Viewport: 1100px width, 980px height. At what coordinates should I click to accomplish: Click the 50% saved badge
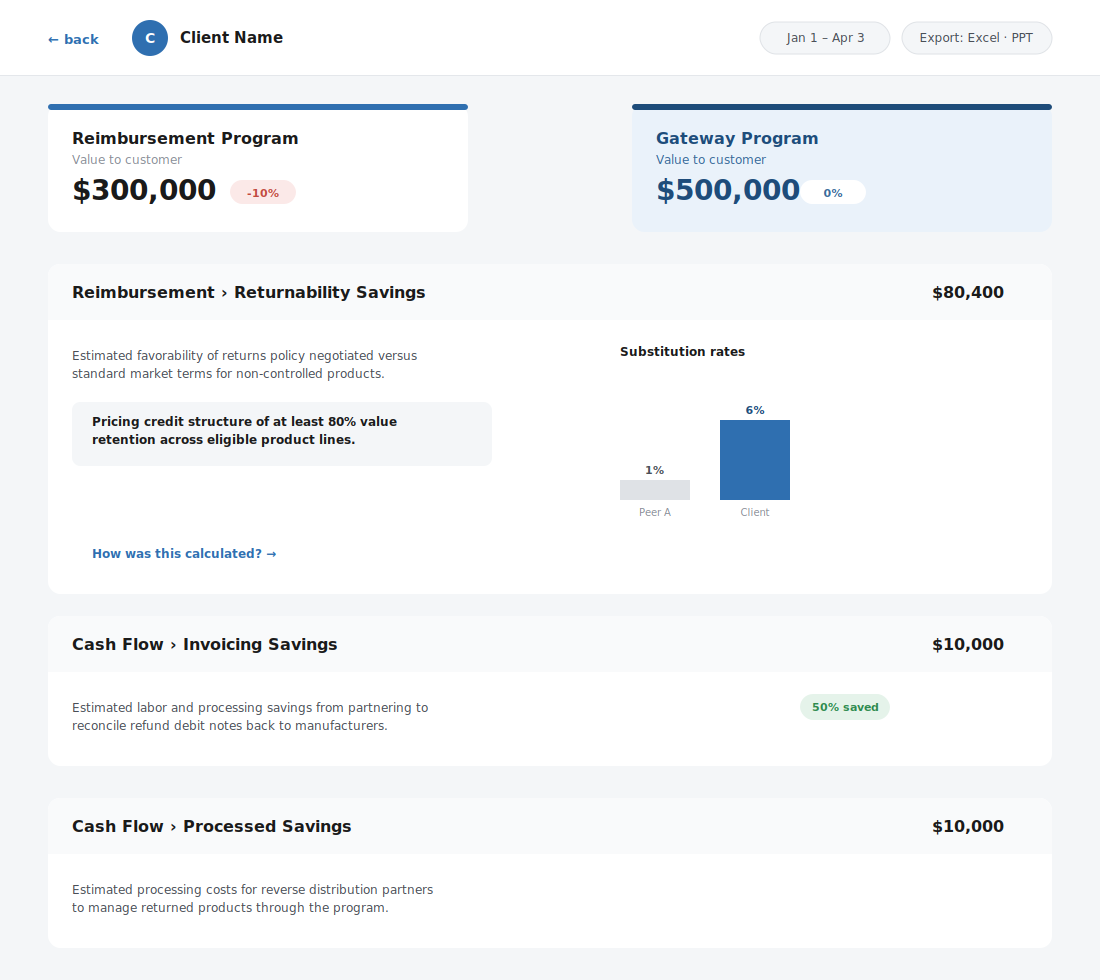tap(845, 707)
